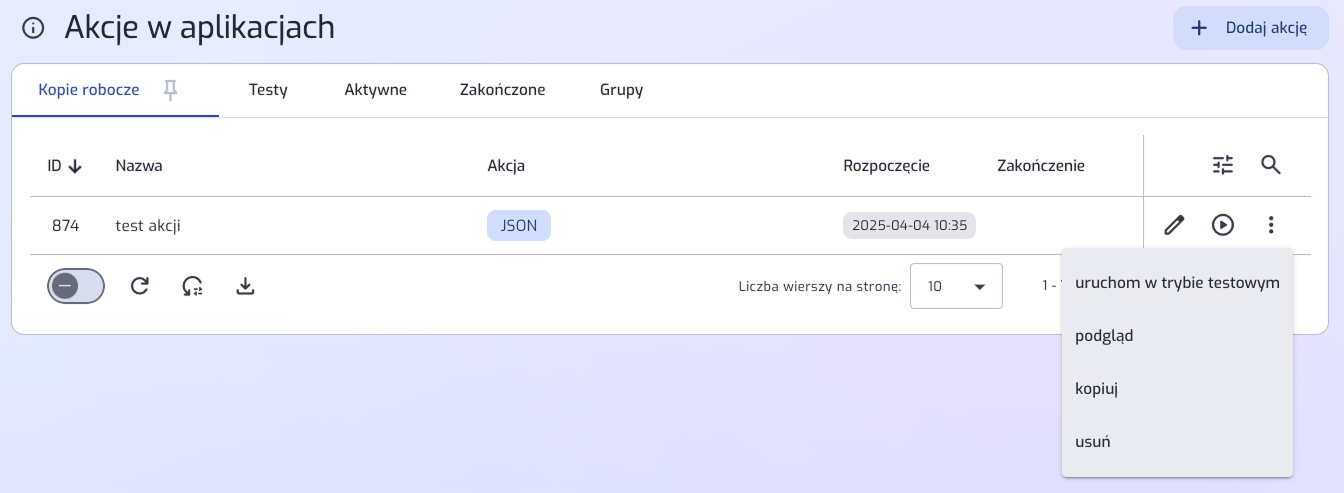Expand the rows per page dropdown
Screen dimensions: 1344x493
point(956,286)
